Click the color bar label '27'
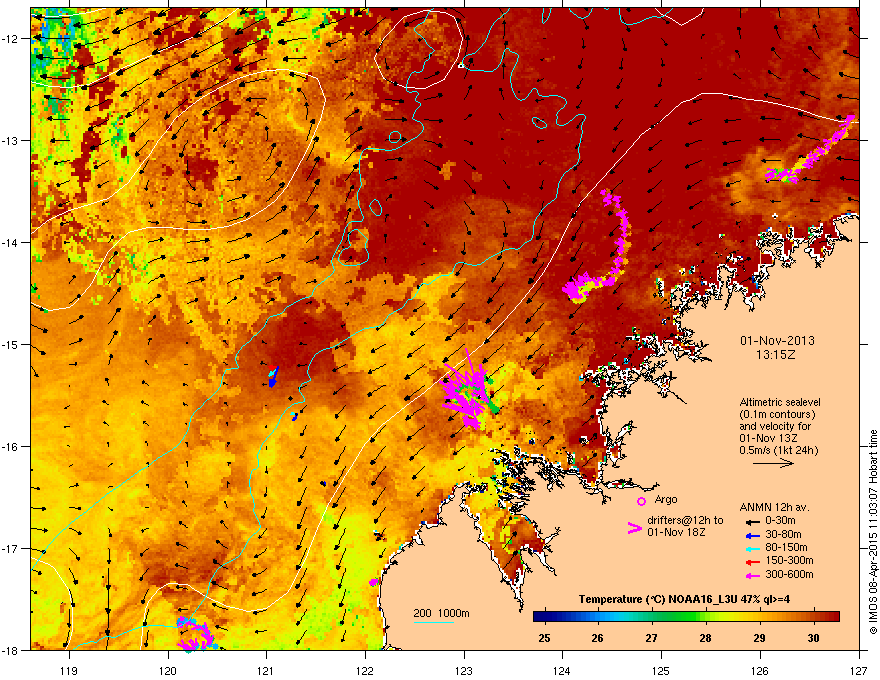Image resolution: width=880 pixels, height=680 pixels. coord(651,638)
